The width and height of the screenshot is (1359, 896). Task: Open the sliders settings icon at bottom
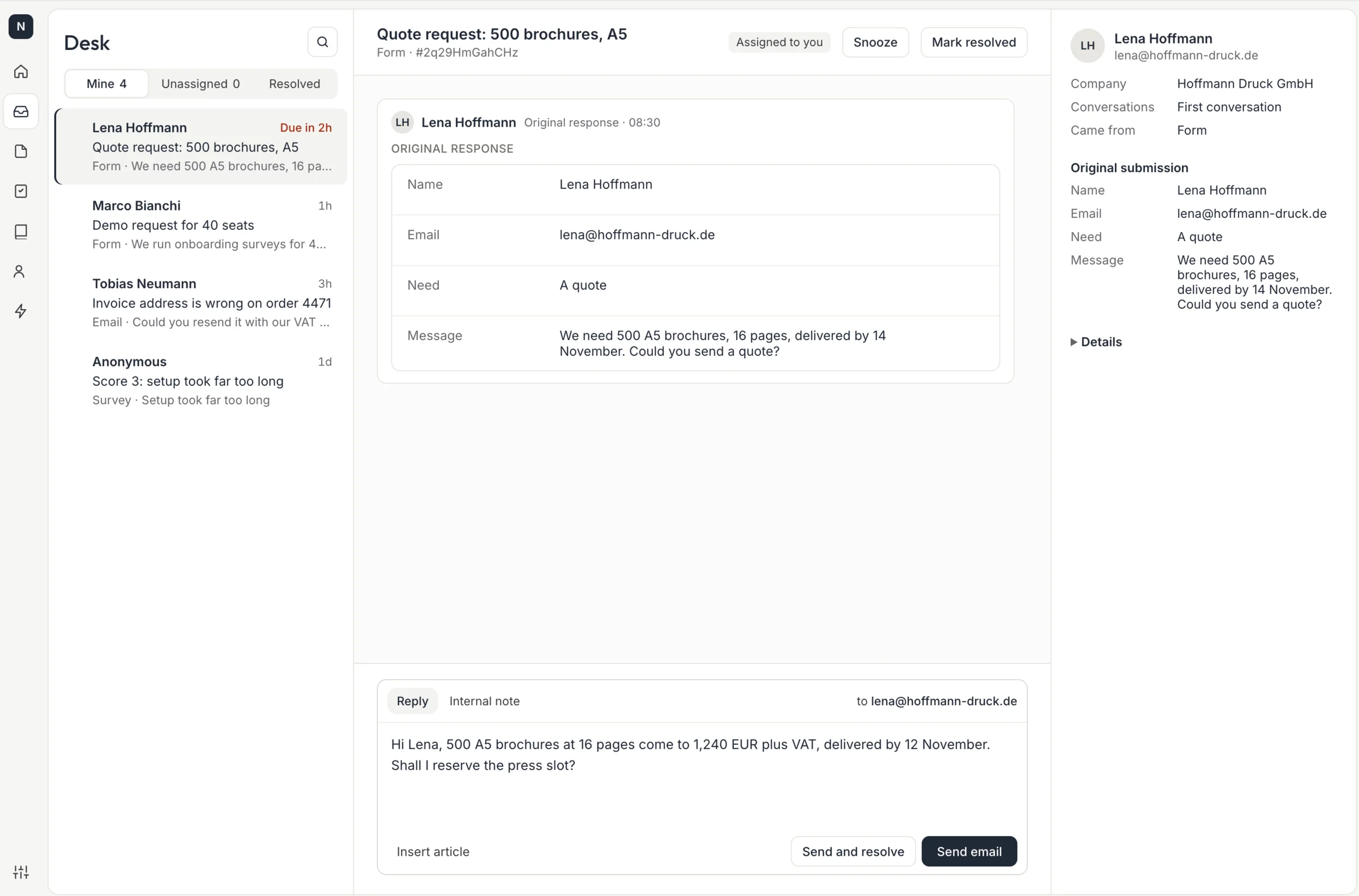coord(20,872)
